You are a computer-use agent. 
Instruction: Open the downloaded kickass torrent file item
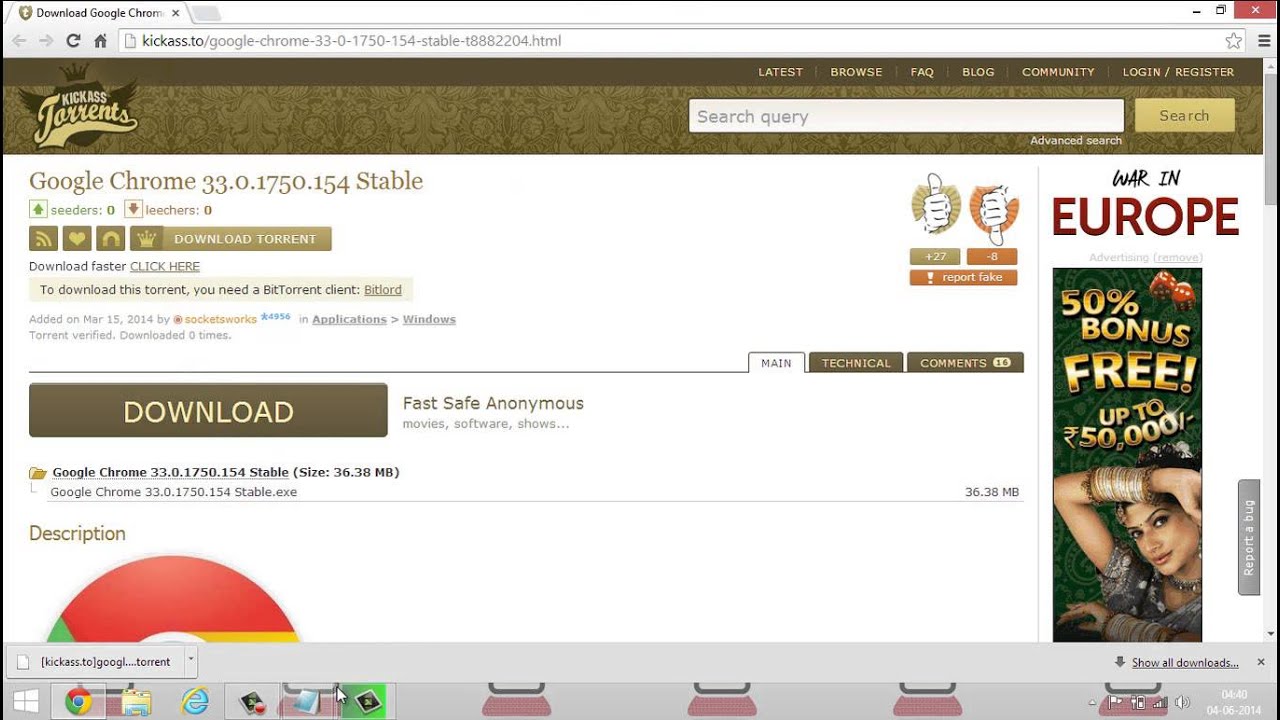[x=96, y=661]
